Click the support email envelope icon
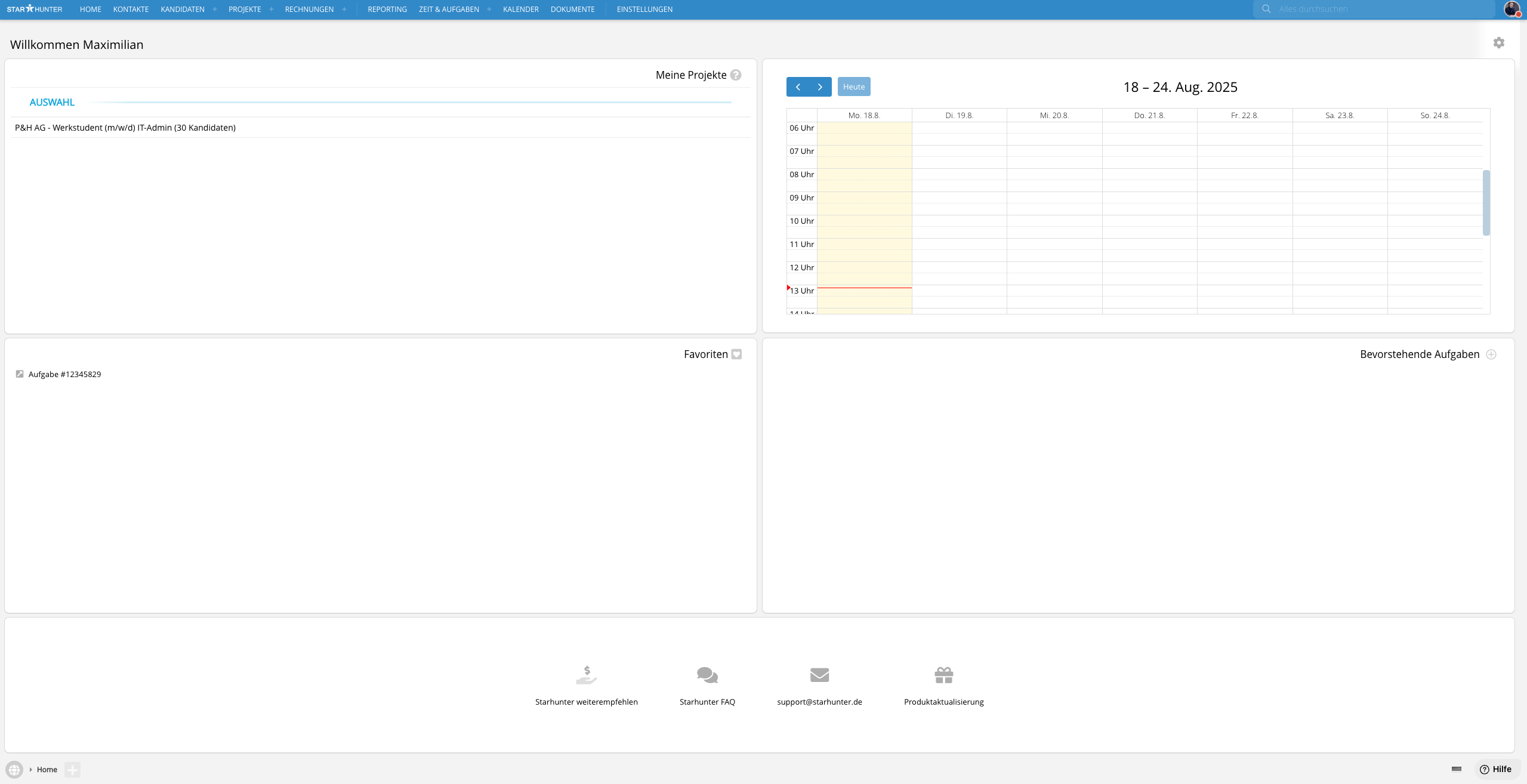 pos(819,675)
